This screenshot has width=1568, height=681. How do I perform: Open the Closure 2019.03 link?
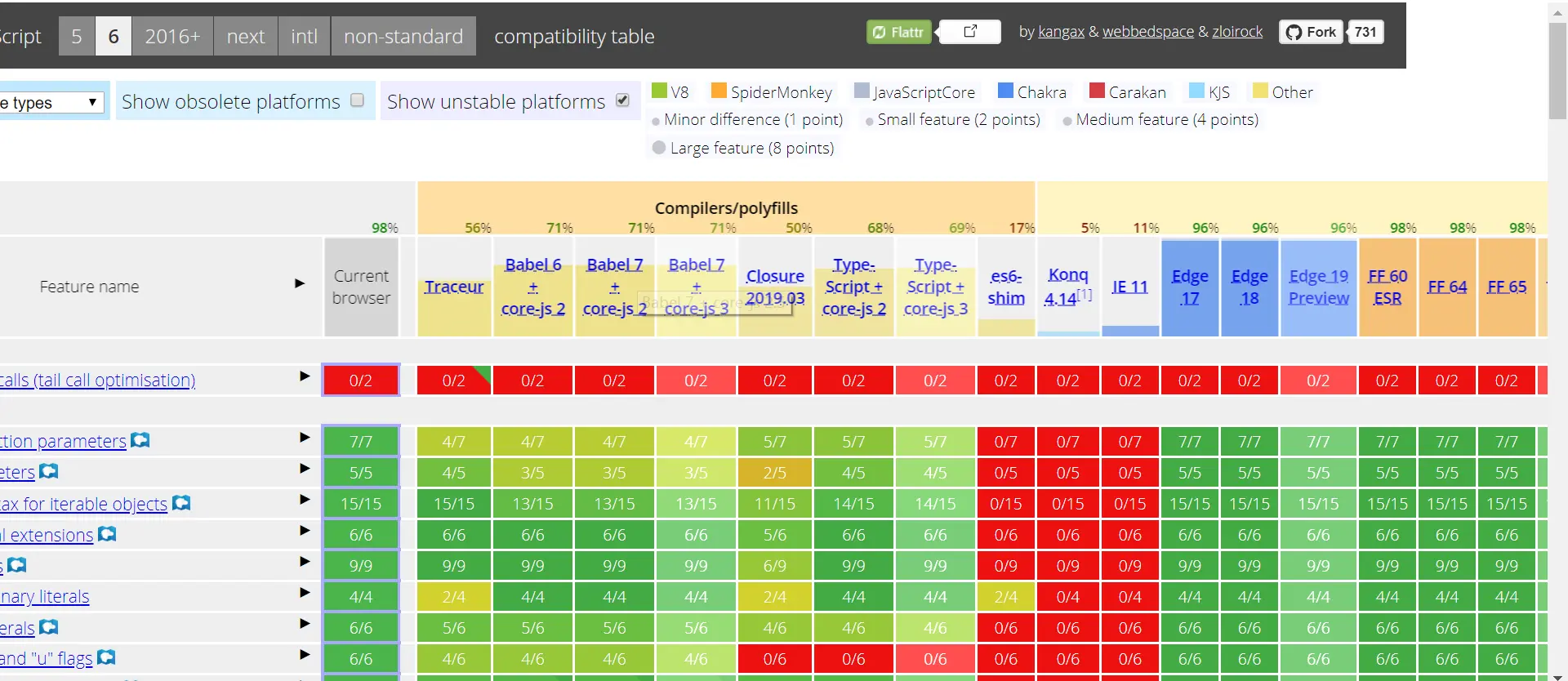[x=775, y=287]
